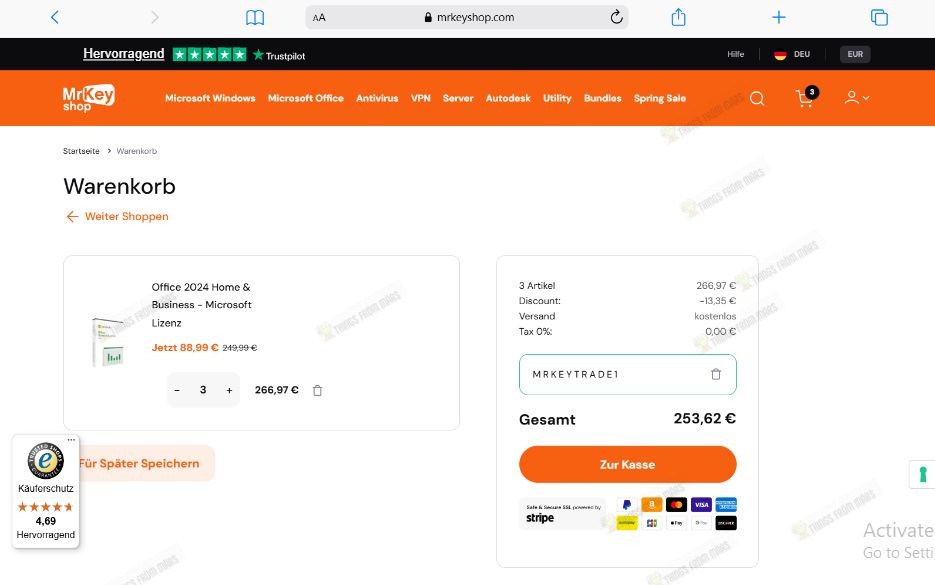This screenshot has width=935, height=585.
Task: Open the EUR currency selector
Action: (855, 54)
